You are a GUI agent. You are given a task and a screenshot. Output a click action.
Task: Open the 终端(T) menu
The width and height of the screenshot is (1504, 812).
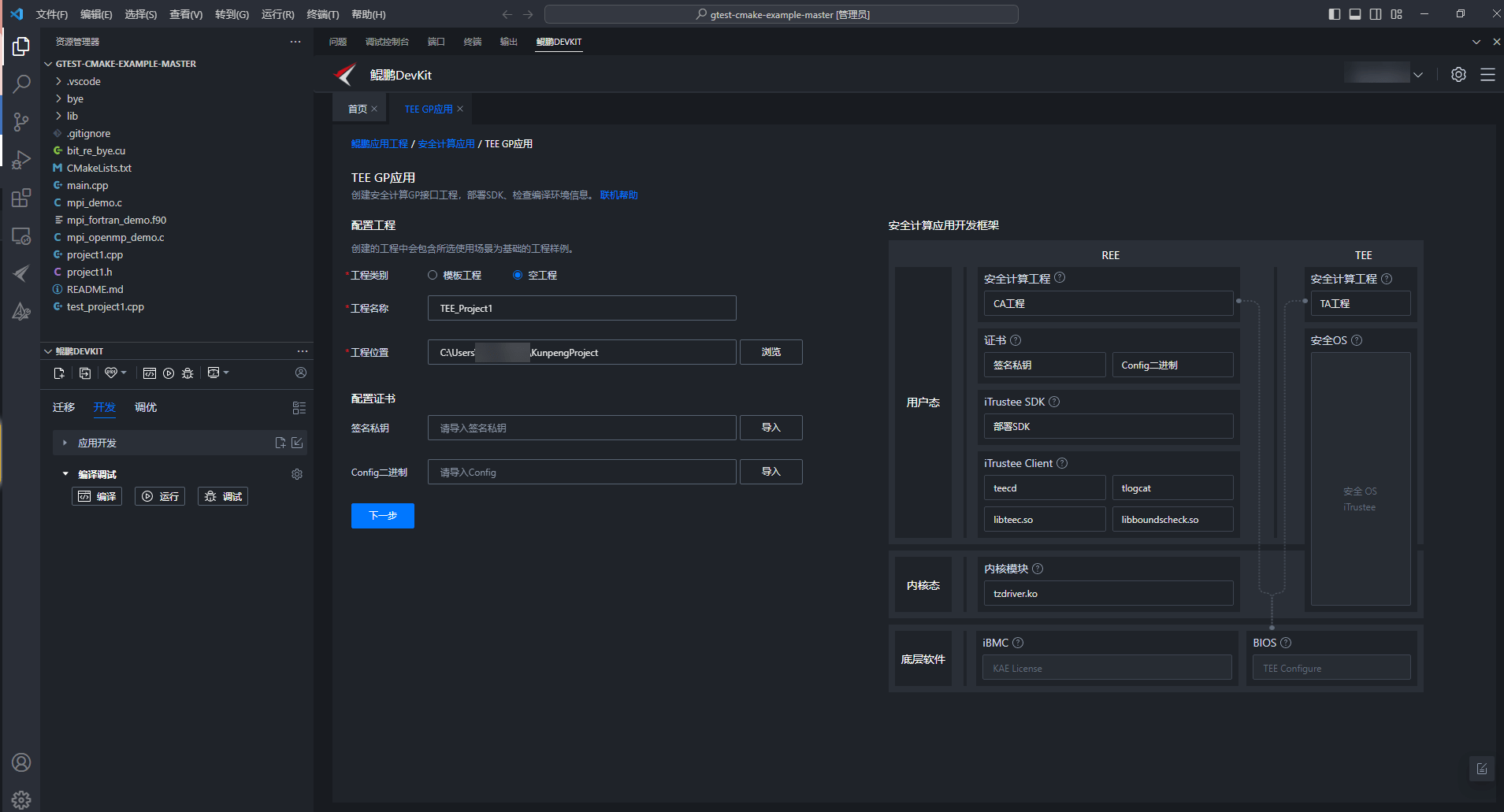point(322,14)
